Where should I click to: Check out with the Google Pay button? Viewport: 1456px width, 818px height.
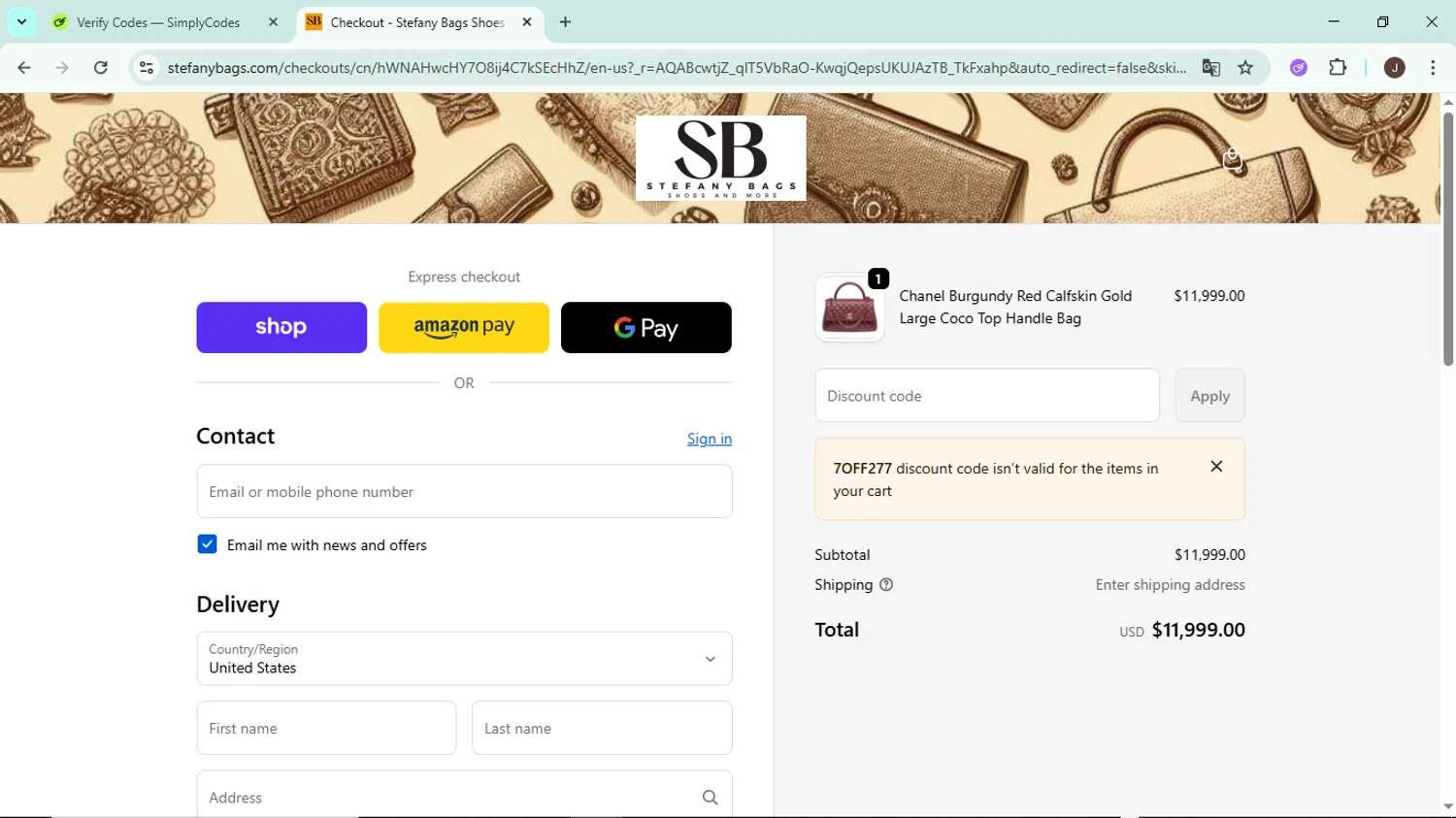click(x=646, y=327)
